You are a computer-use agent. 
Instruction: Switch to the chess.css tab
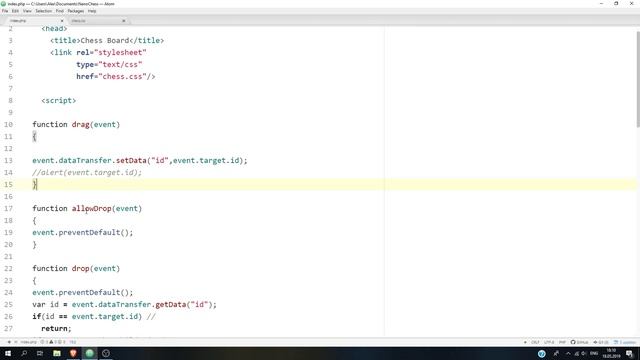pyautogui.click(x=98, y=20)
